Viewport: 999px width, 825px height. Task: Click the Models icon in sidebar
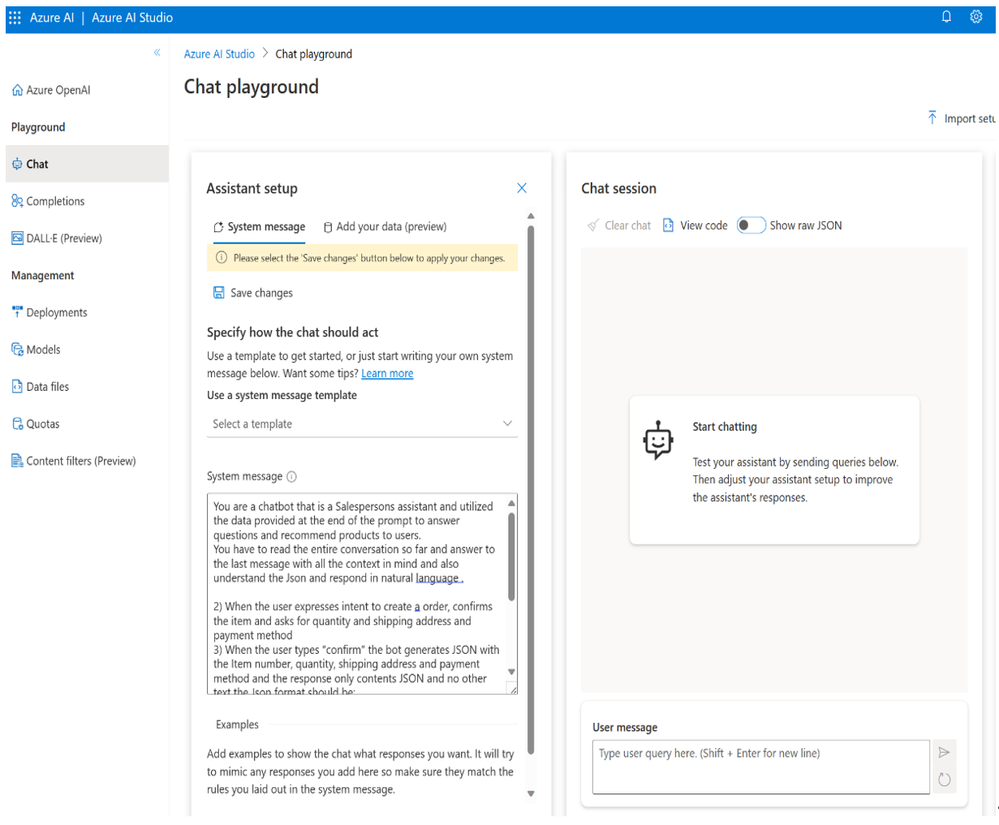pyautogui.click(x=17, y=349)
